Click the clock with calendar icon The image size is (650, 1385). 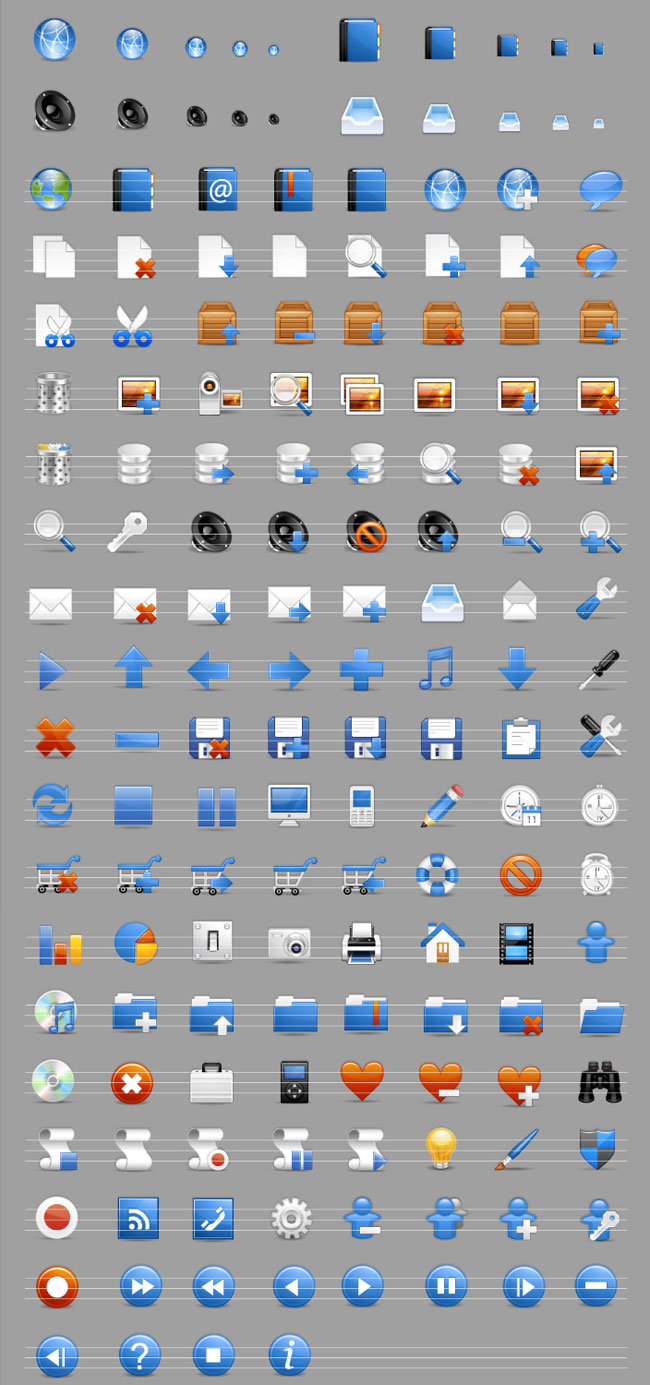521,806
